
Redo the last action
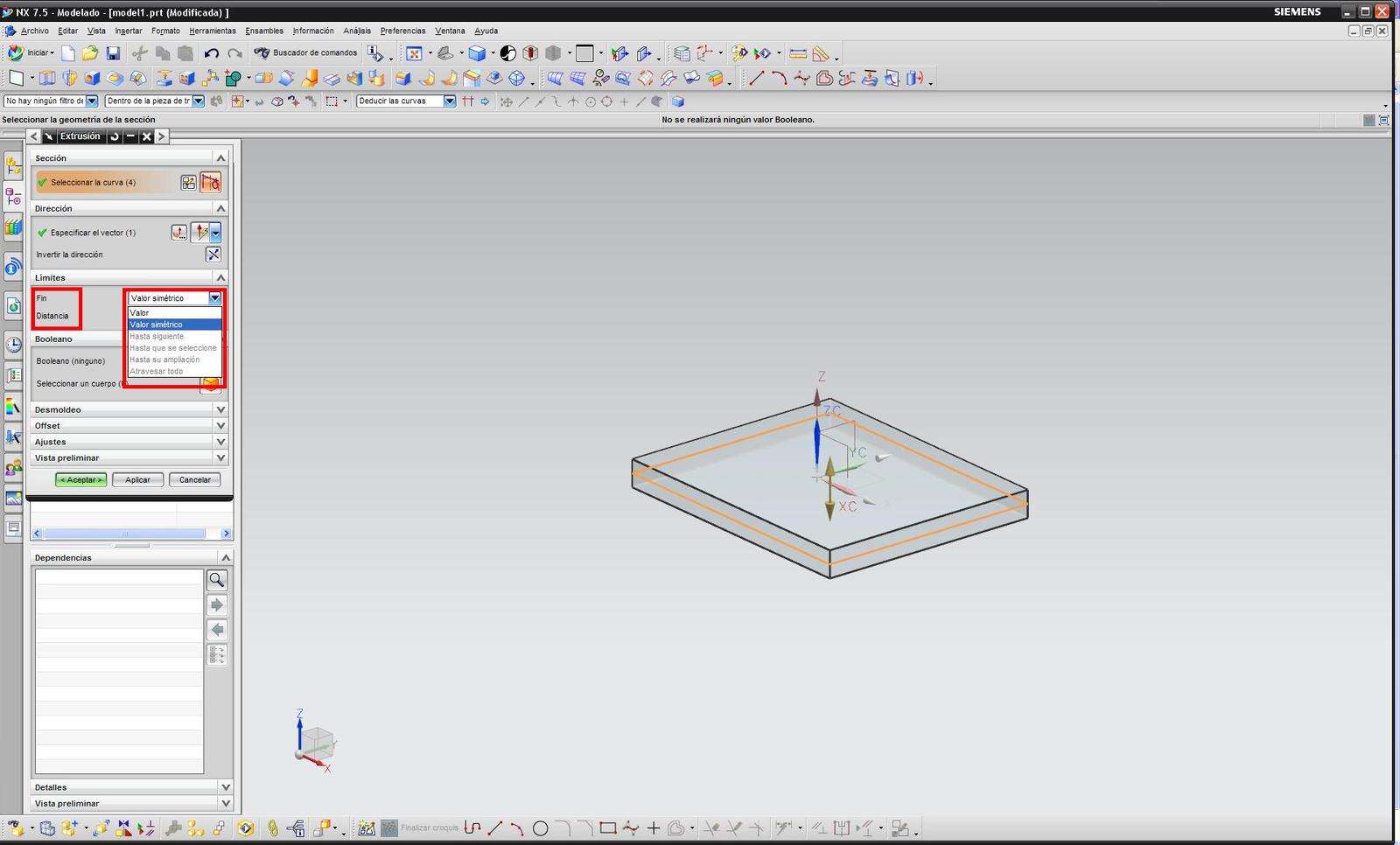234,53
